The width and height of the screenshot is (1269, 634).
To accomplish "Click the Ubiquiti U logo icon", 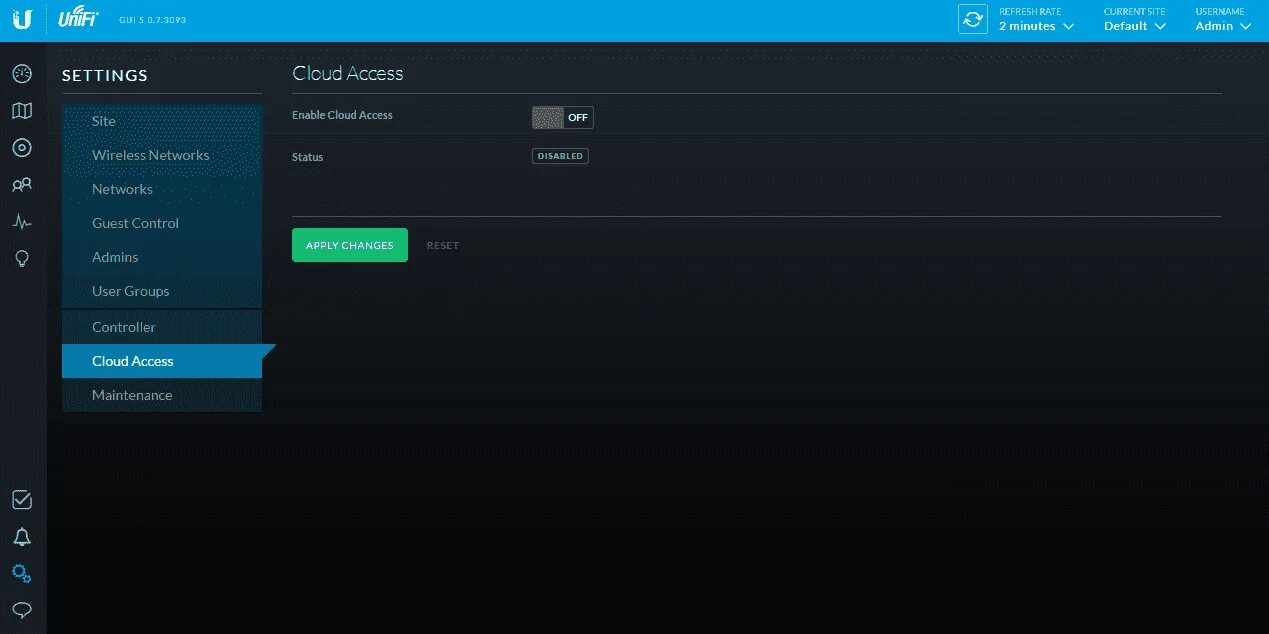I will [x=22, y=20].
